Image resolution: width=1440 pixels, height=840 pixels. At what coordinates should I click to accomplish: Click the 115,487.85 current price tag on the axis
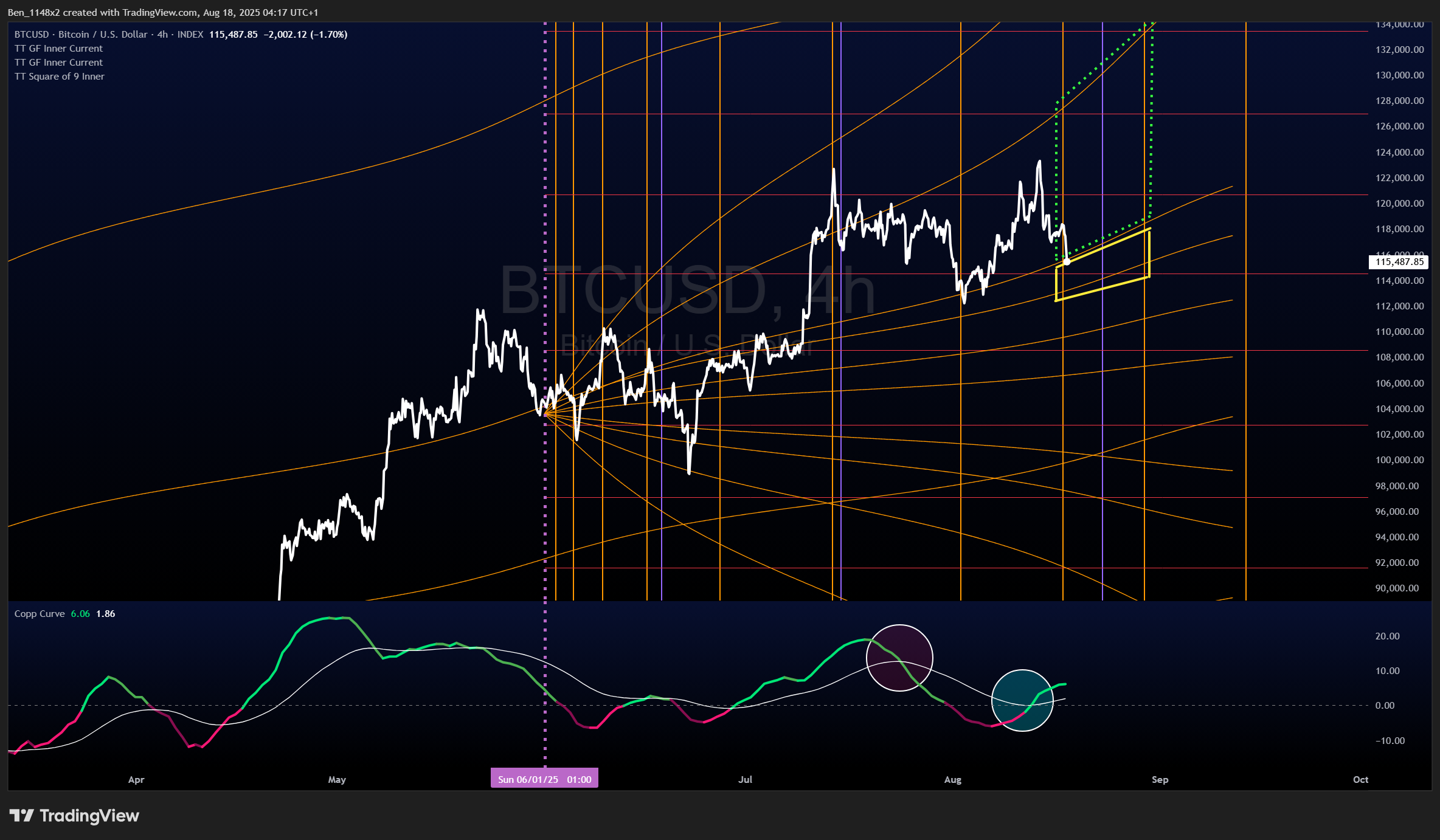(1399, 262)
